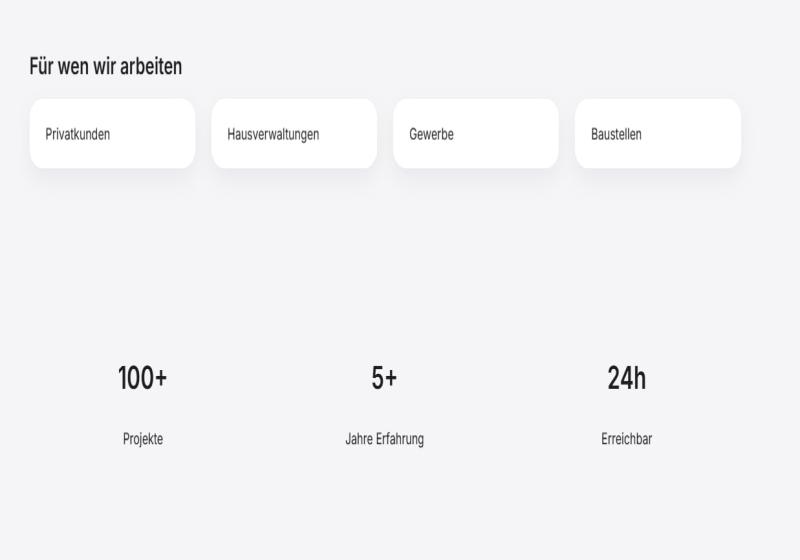Open the Privatkunden card
The width and height of the screenshot is (800, 560).
pyautogui.click(x=112, y=133)
